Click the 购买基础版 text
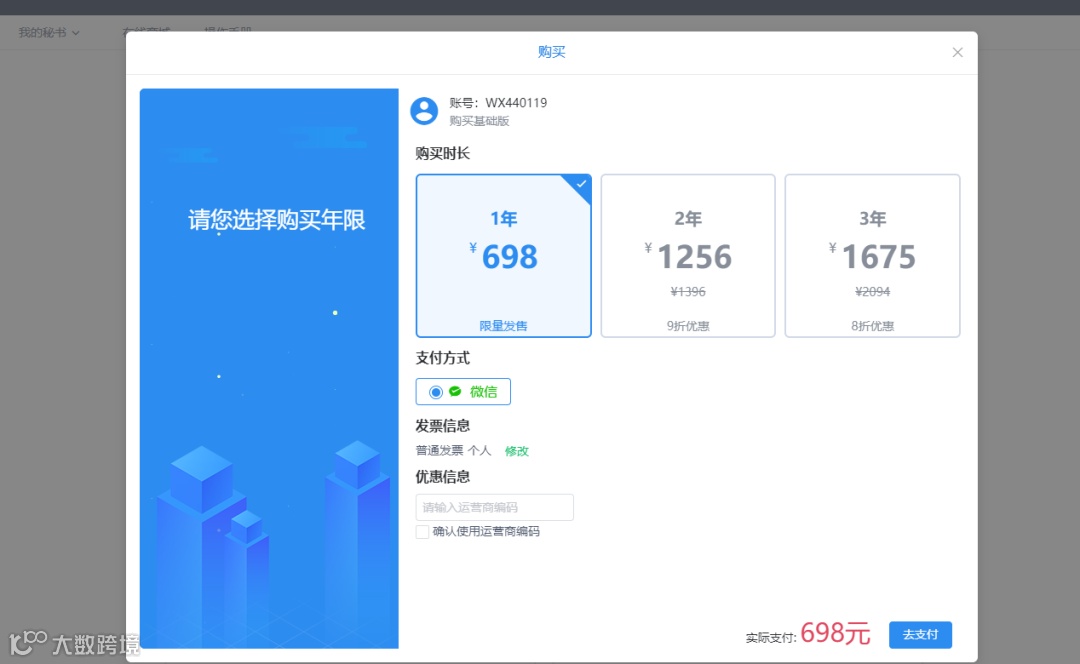Image resolution: width=1080 pixels, height=664 pixels. (479, 121)
